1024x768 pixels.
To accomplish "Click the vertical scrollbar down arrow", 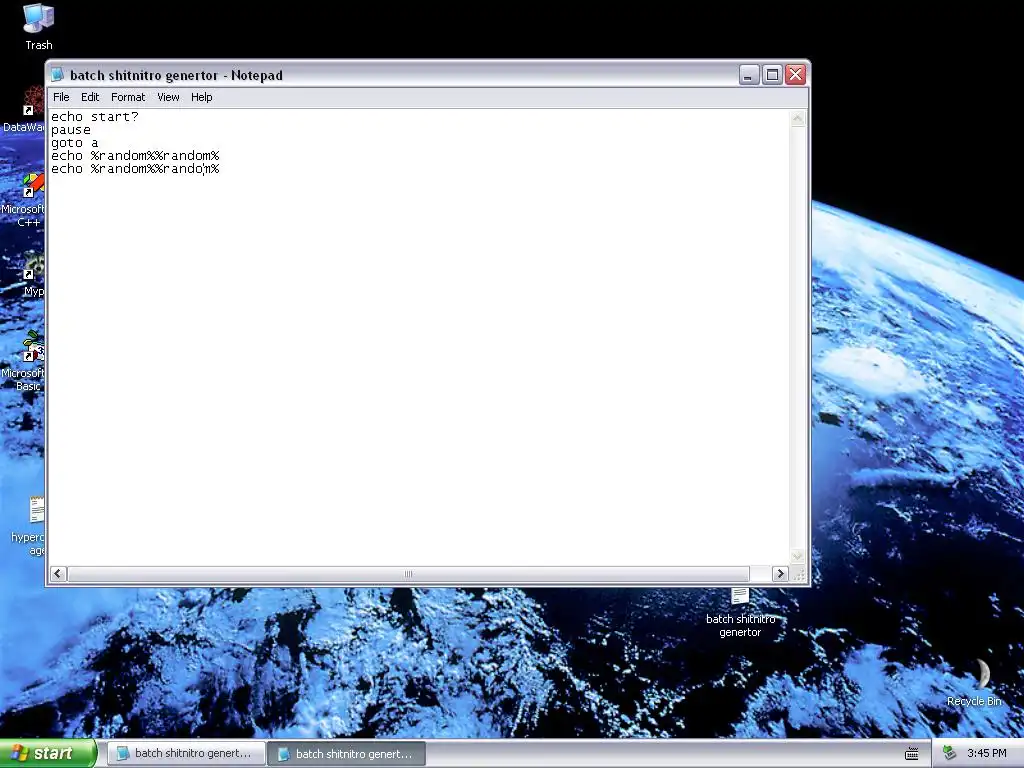I will click(797, 556).
